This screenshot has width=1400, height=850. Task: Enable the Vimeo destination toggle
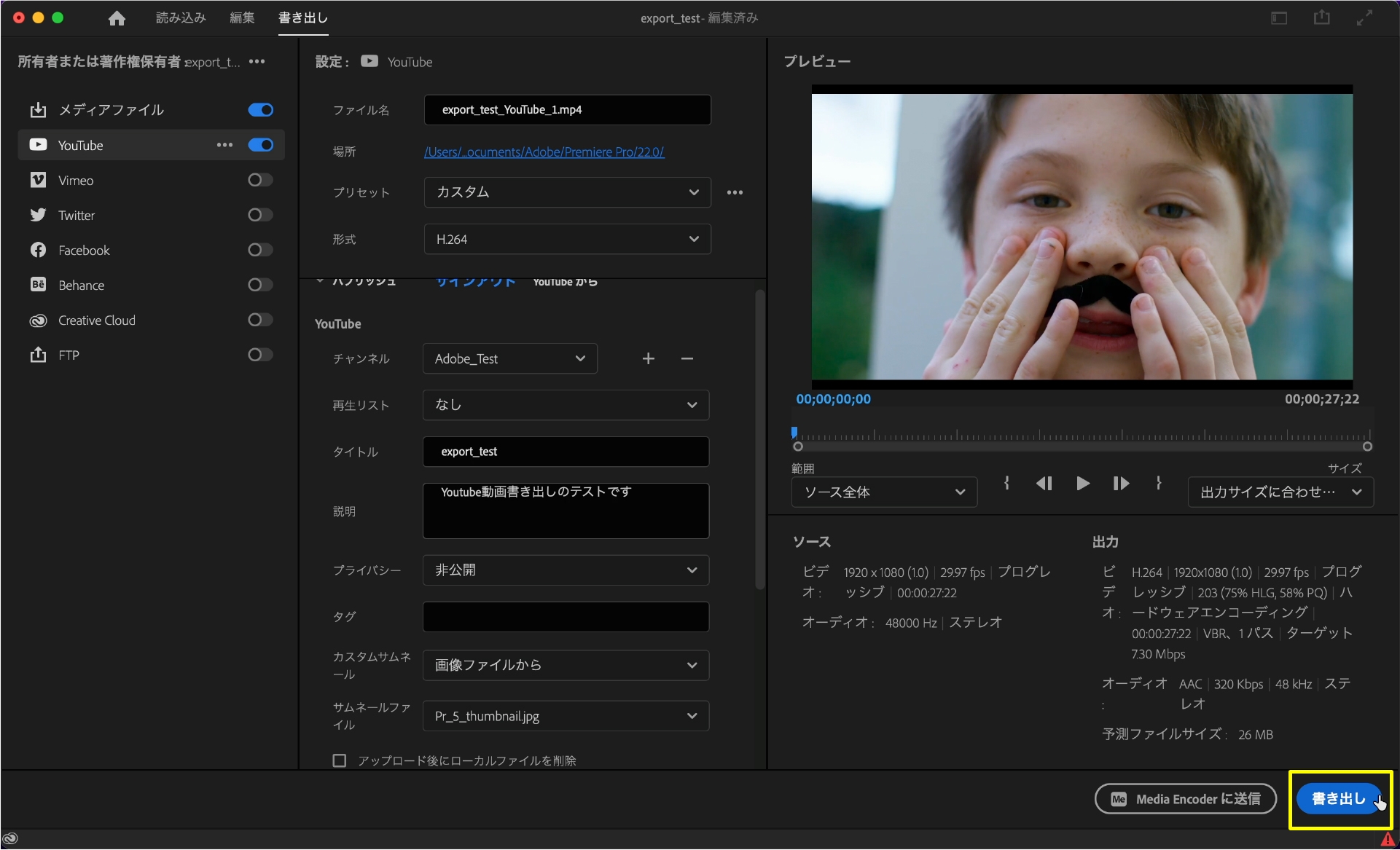(x=259, y=180)
